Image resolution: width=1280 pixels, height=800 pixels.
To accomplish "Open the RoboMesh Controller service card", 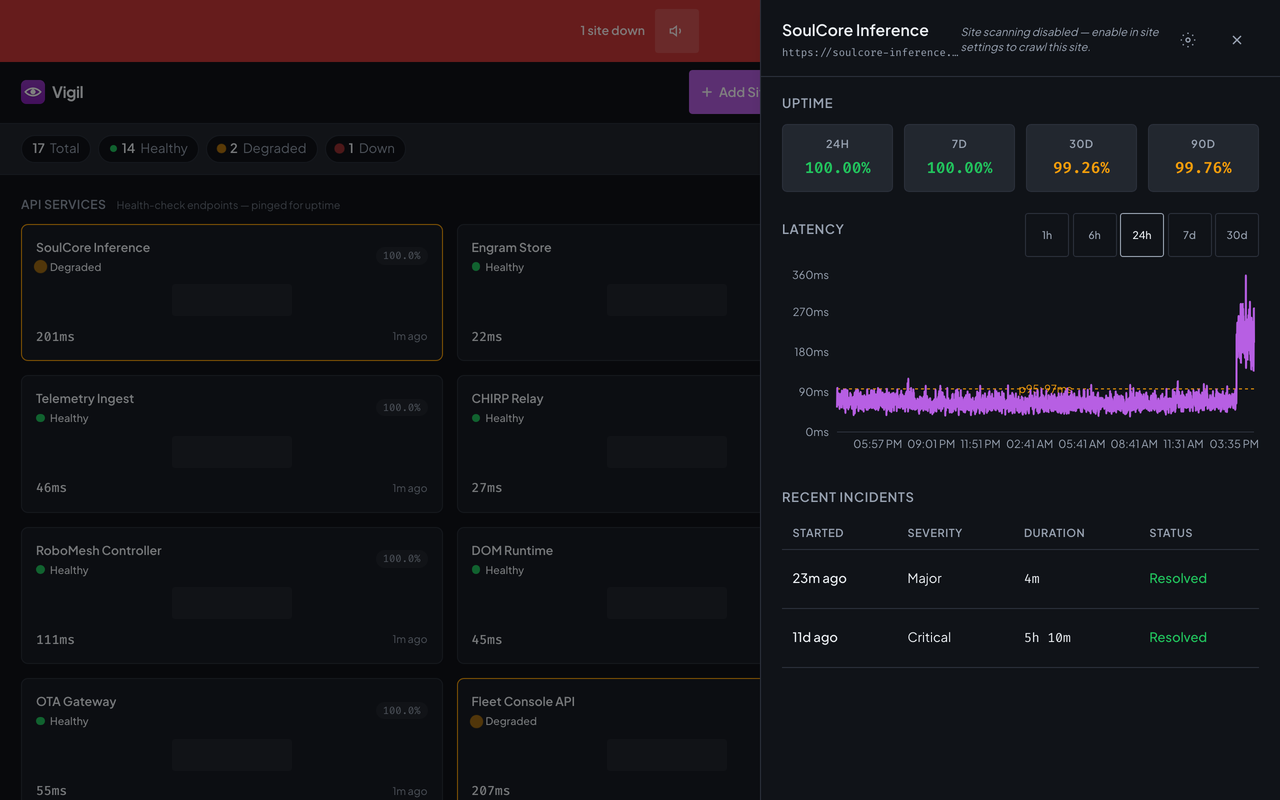I will pyautogui.click(x=232, y=596).
